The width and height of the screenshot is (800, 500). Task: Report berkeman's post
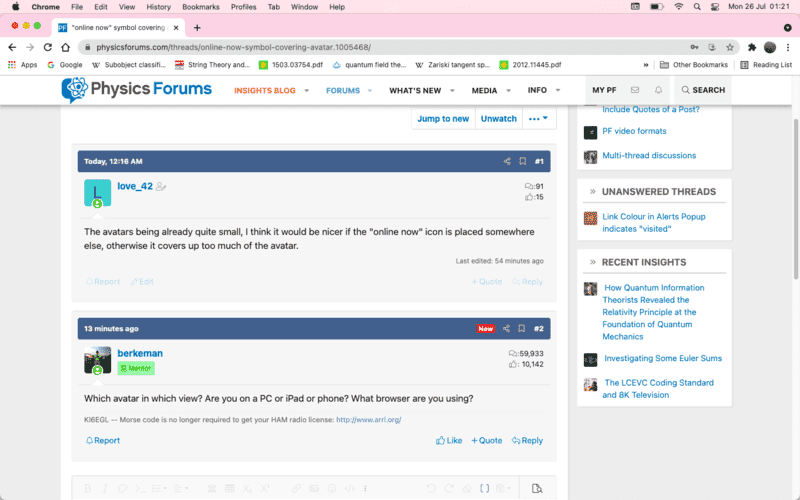click(103, 440)
